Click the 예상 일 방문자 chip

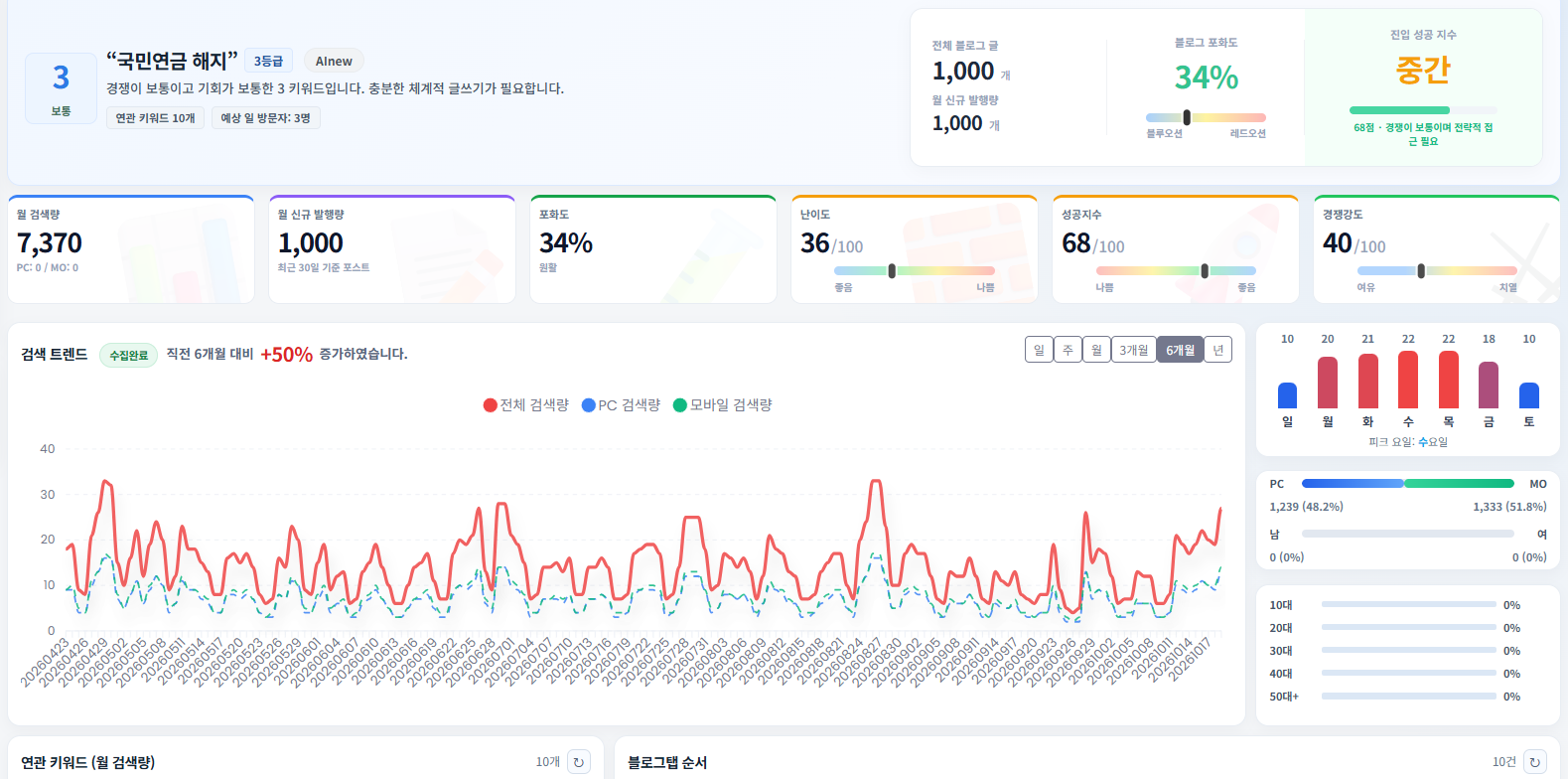tap(265, 118)
